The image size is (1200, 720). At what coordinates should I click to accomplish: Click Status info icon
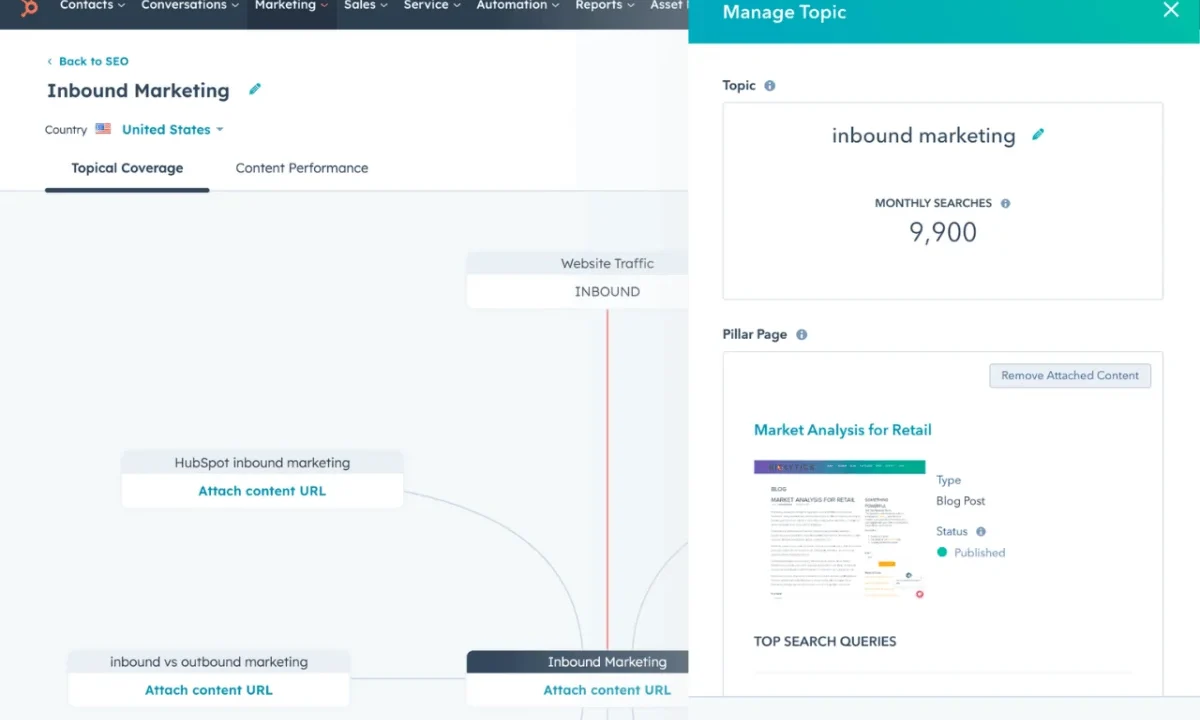click(980, 532)
